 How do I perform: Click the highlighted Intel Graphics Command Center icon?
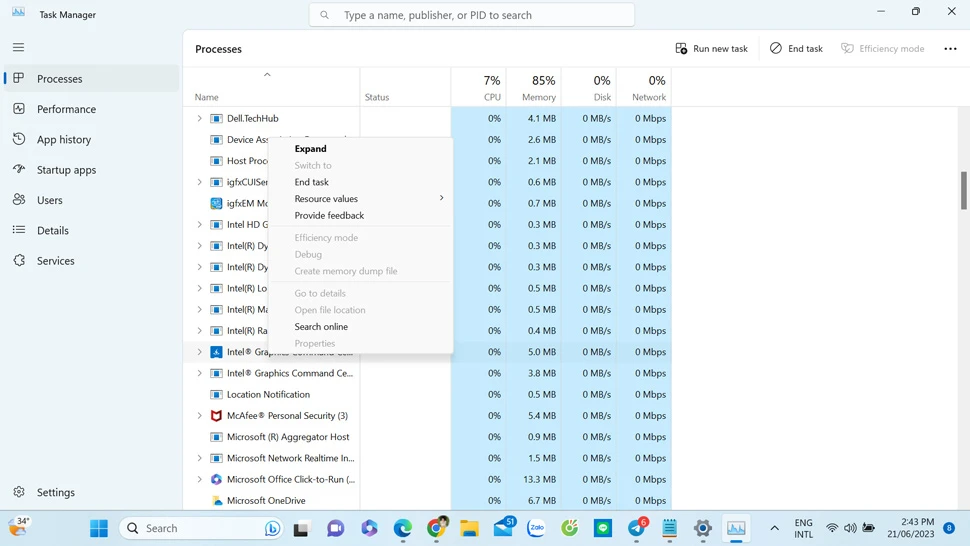216,352
